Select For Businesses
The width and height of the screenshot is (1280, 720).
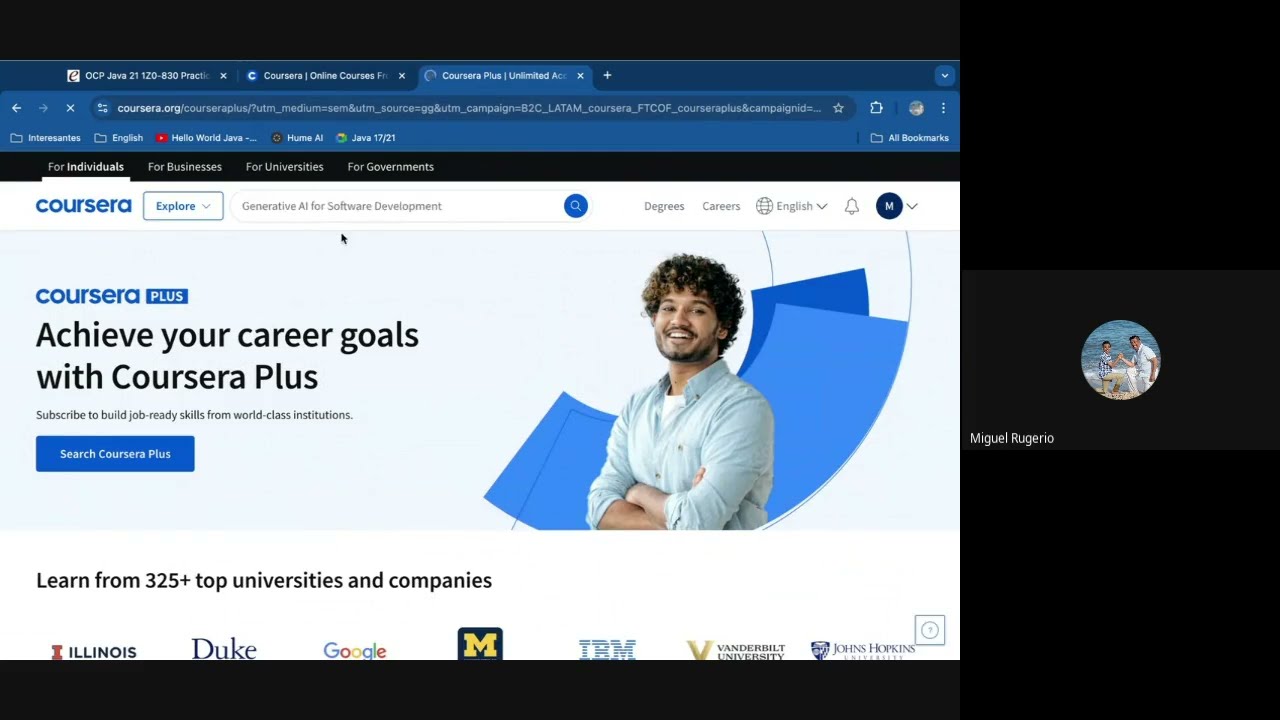pyautogui.click(x=185, y=167)
